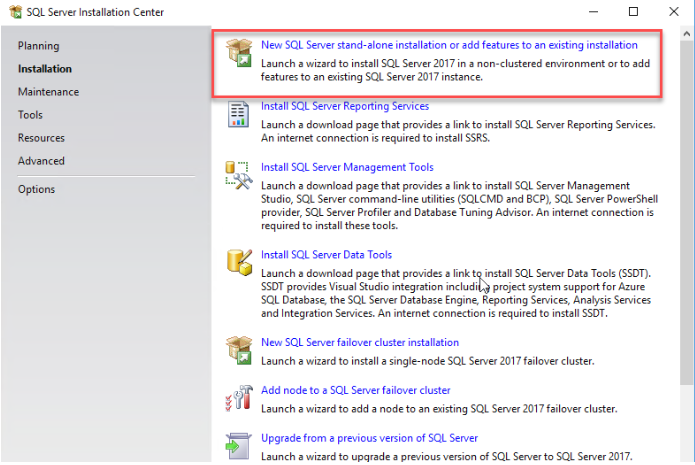Screen dimensions: 695x465
Task: Click text 'Launch a wizard to install a single-node SQL Server 2017 failover cluster.'
Action: 427,361
